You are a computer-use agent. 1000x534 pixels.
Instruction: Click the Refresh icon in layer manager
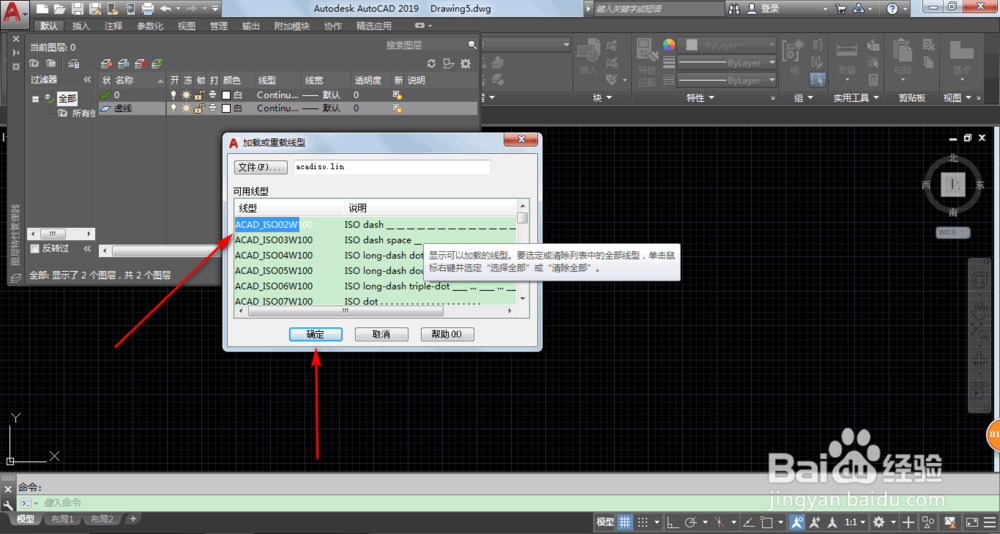coord(432,64)
